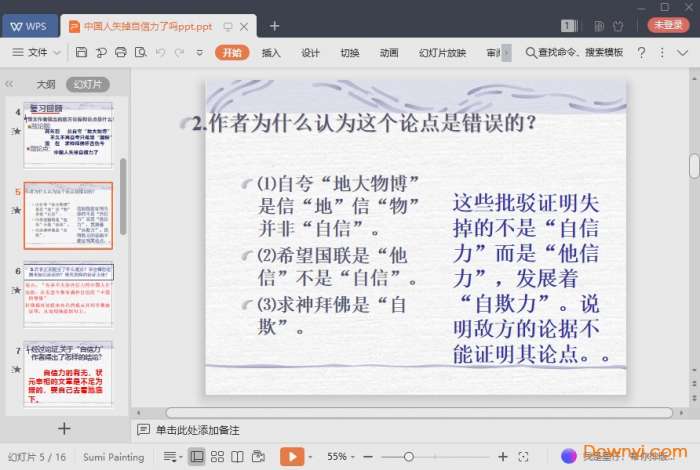Viewport: 700px width, 470px height.
Task: Click the slide panel vertical scrollbar
Action: click(x=123, y=196)
